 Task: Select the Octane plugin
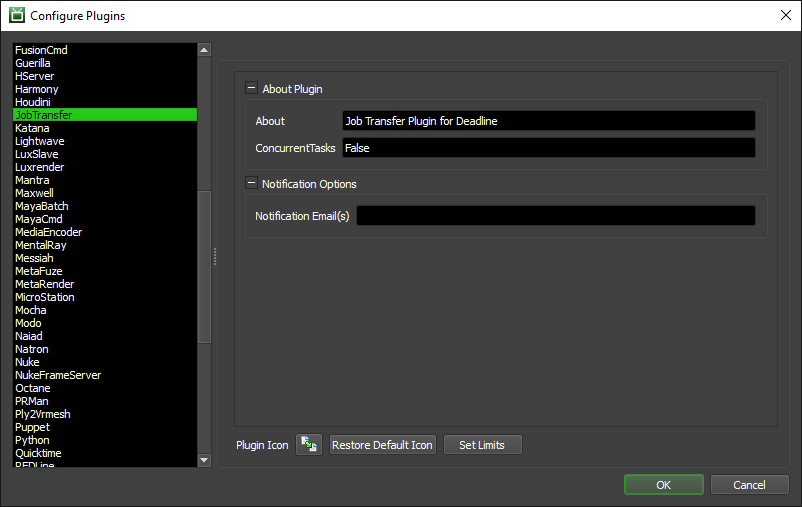click(x=33, y=388)
